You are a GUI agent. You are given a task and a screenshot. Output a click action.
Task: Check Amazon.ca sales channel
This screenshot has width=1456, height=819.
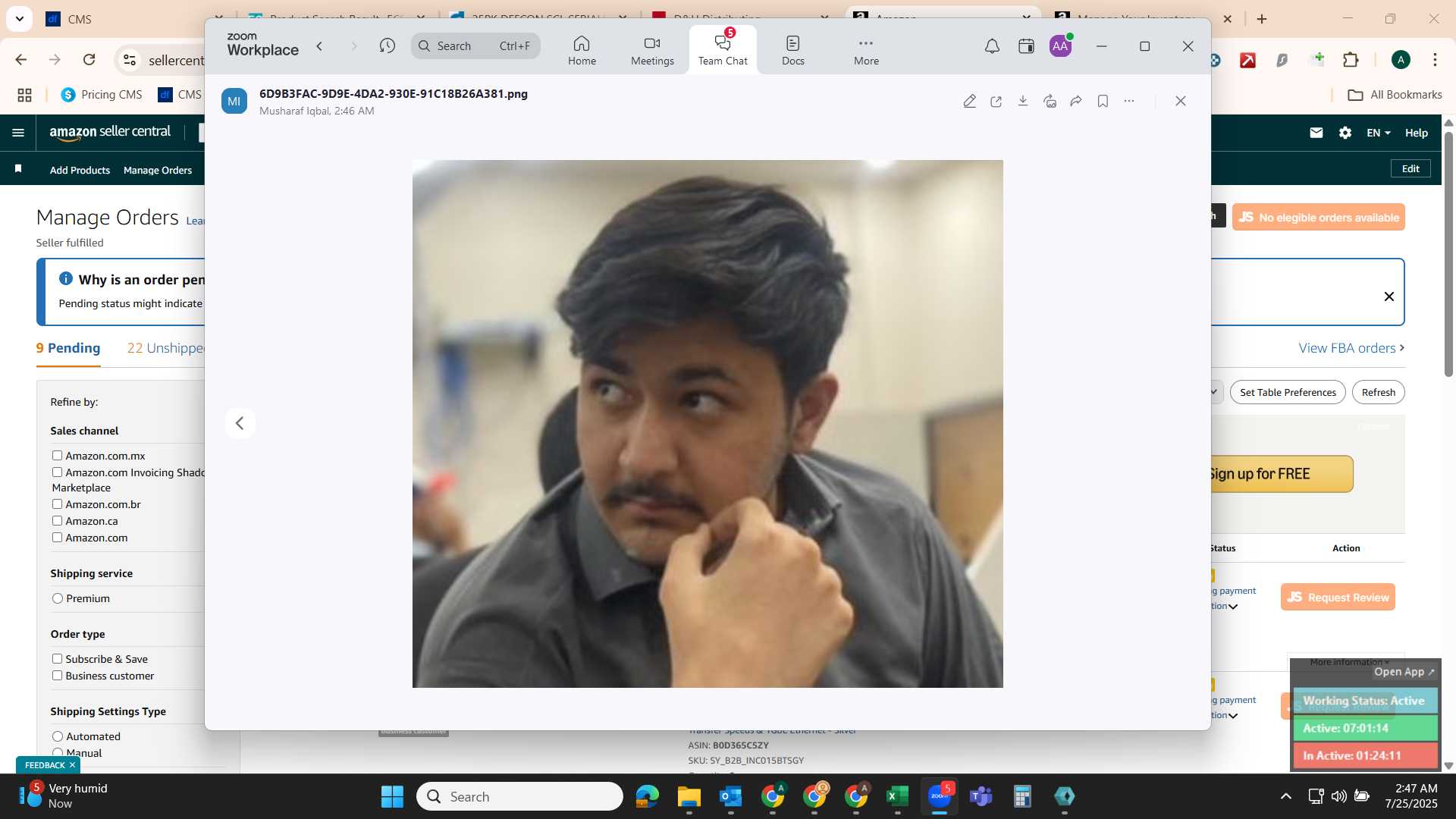click(x=57, y=520)
